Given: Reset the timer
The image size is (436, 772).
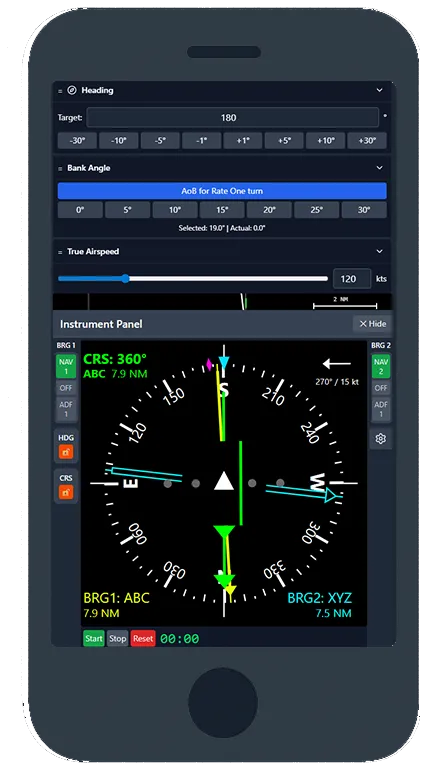Looking at the screenshot, I should click(x=143, y=639).
